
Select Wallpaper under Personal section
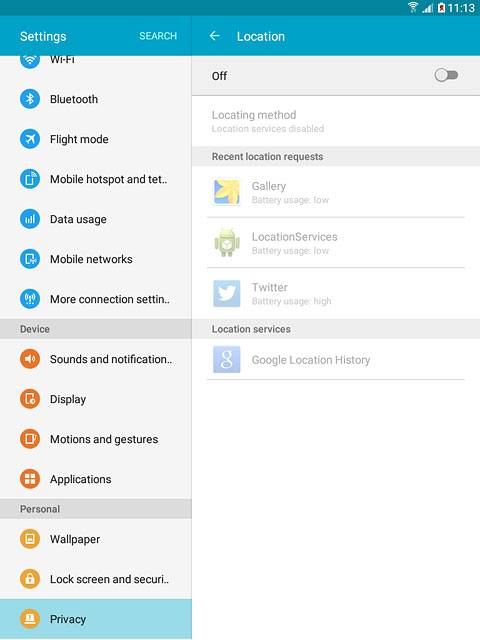(96, 539)
